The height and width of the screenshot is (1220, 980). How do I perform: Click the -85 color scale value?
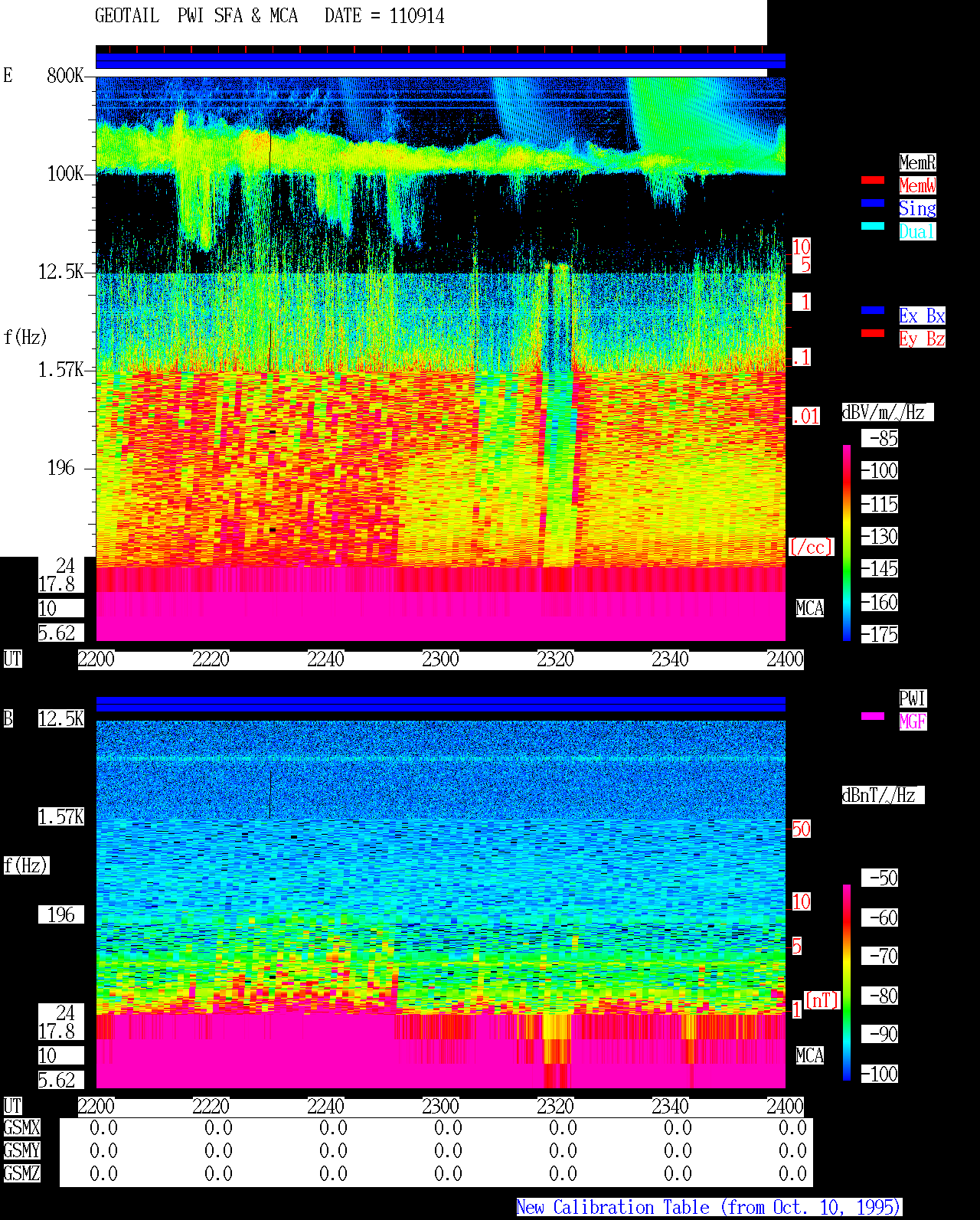coord(880,438)
